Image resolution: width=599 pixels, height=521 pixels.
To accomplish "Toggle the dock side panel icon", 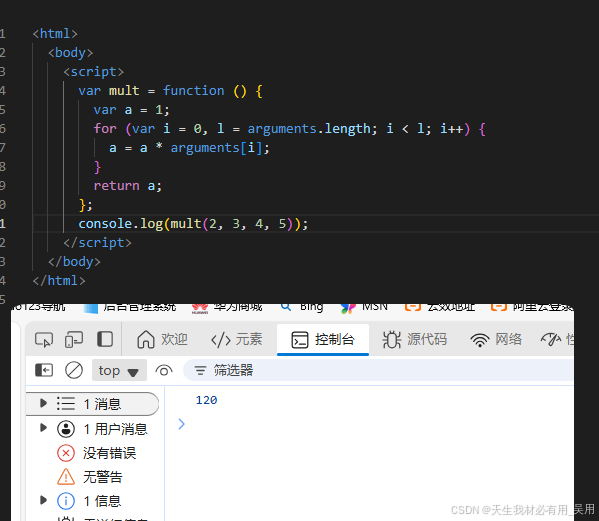I will click(105, 339).
